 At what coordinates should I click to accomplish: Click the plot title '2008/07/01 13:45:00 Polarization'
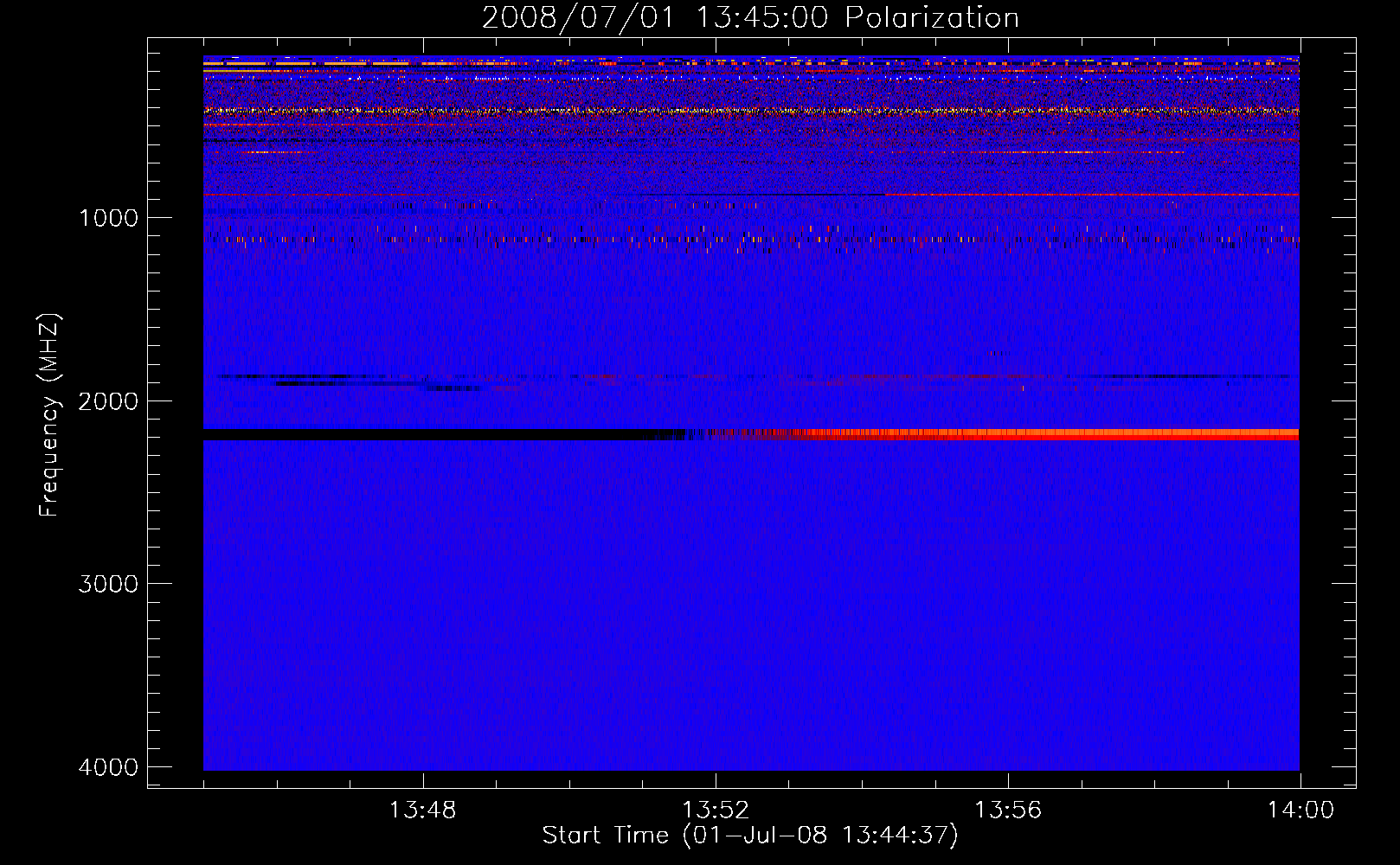pos(750,18)
